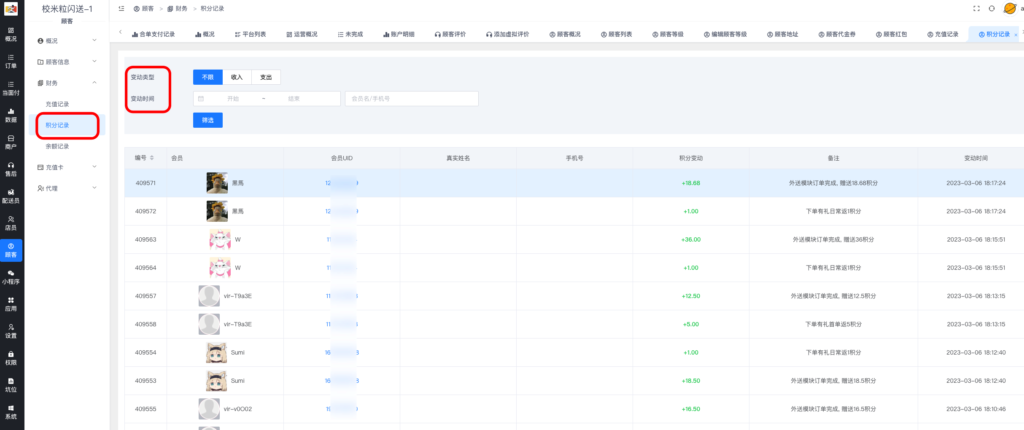
Task: Open the 系统 section in the dark sidebar
Action: (11, 412)
